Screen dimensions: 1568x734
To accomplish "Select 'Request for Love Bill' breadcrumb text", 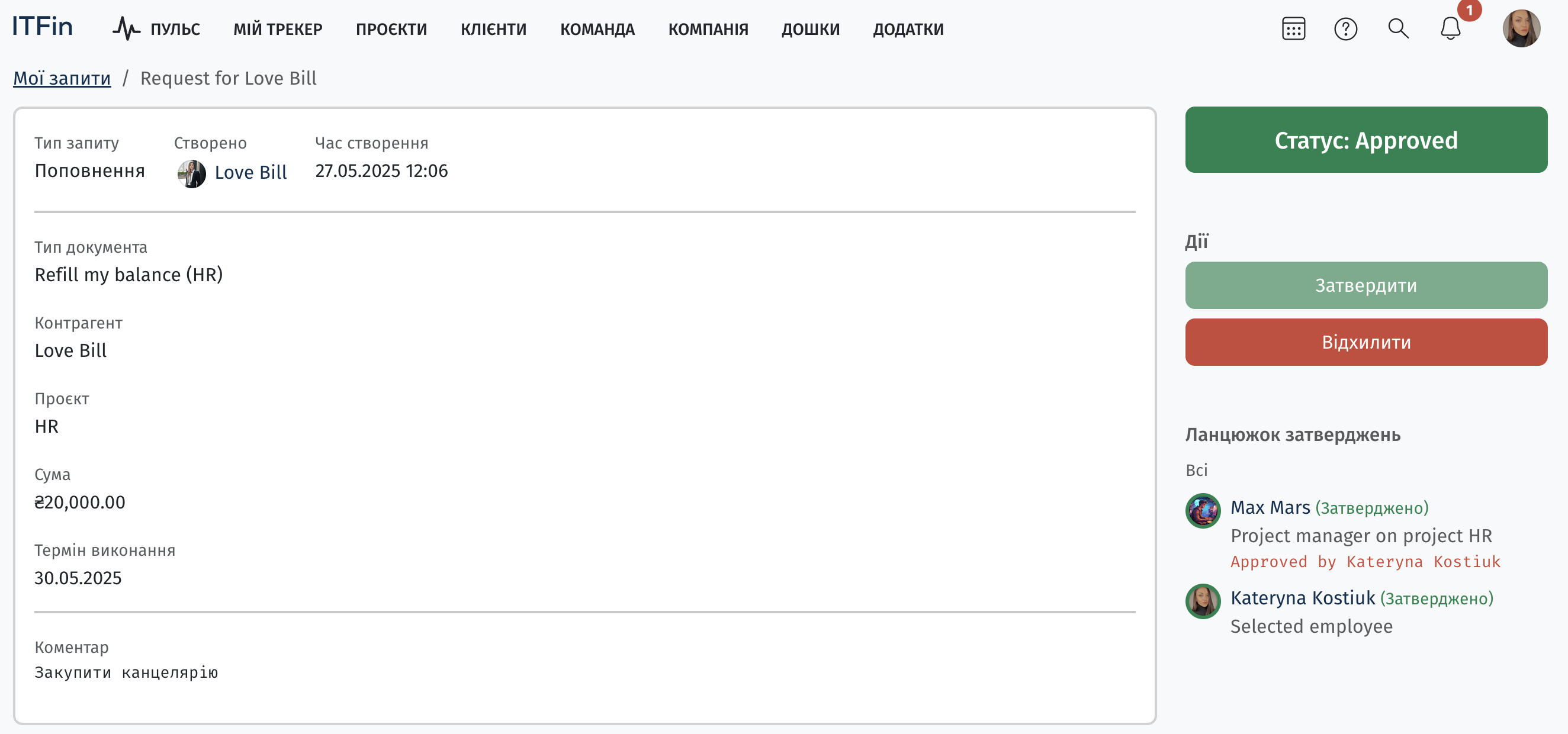I will coord(228,78).
